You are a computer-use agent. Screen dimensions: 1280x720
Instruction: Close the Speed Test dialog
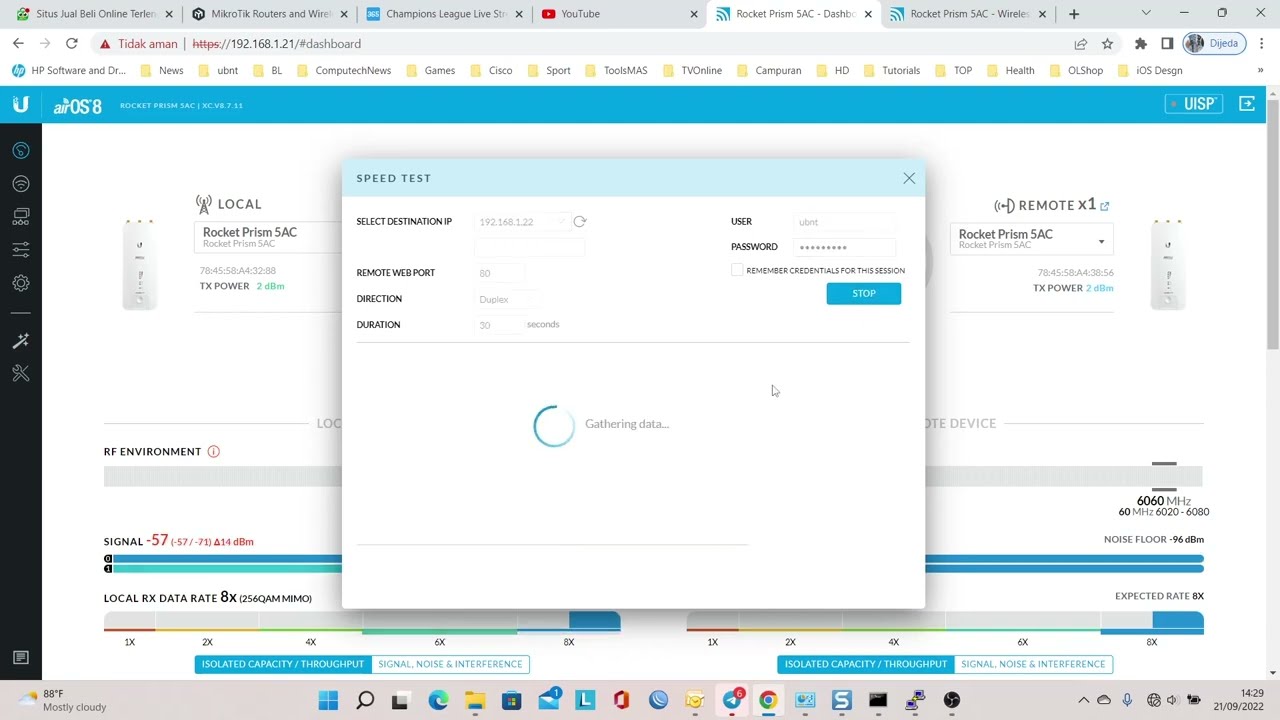[909, 178]
